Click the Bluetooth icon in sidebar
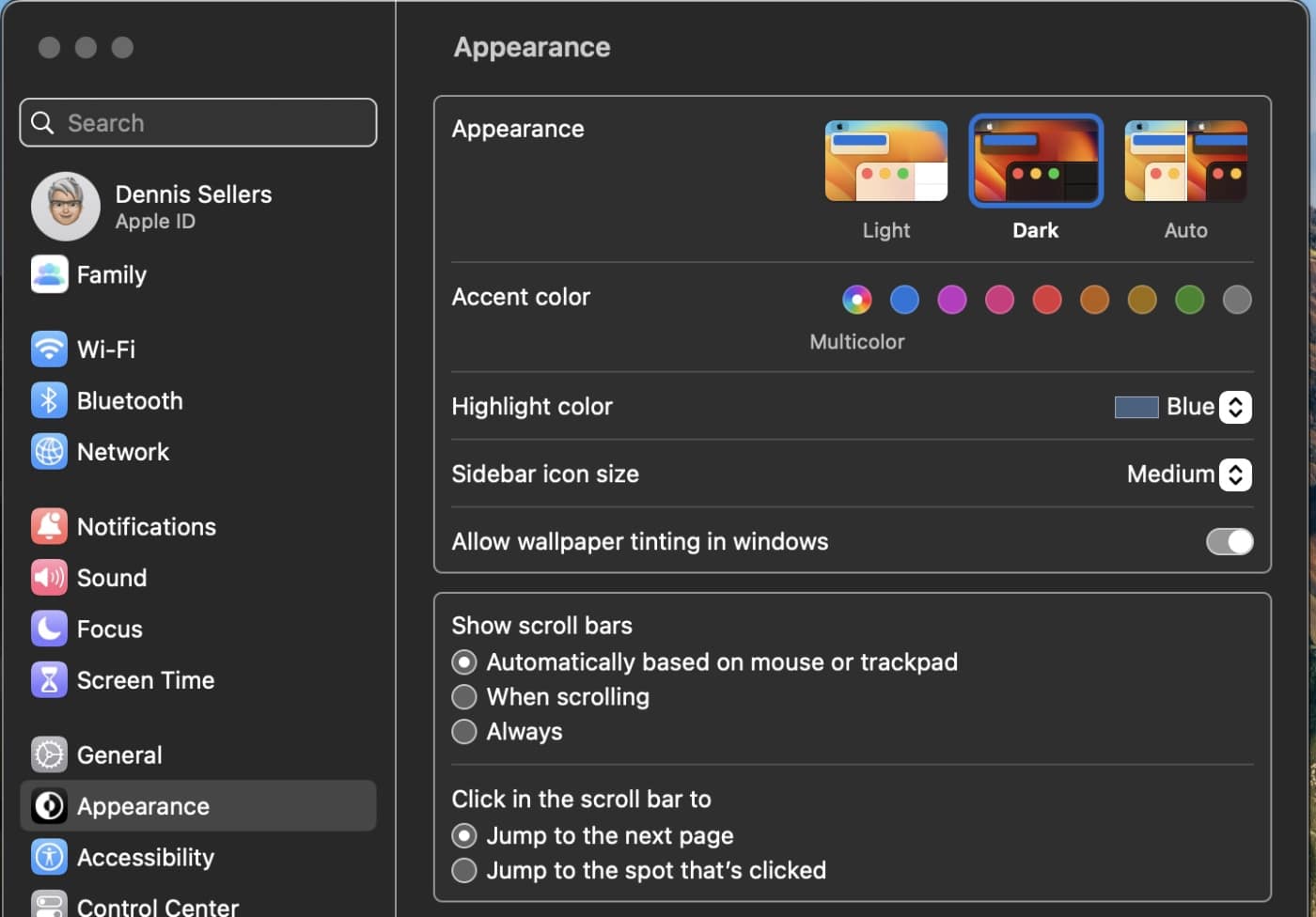 [49, 400]
